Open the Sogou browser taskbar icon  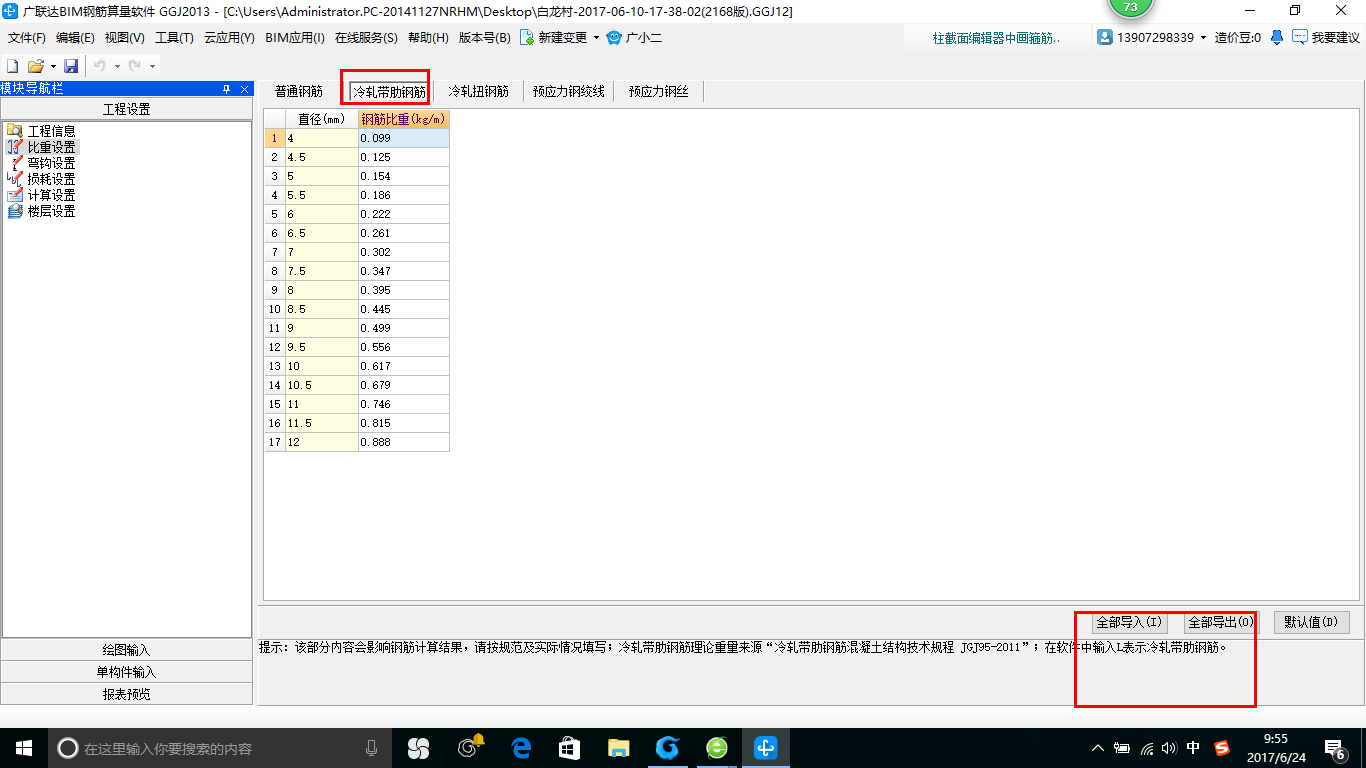[667, 748]
